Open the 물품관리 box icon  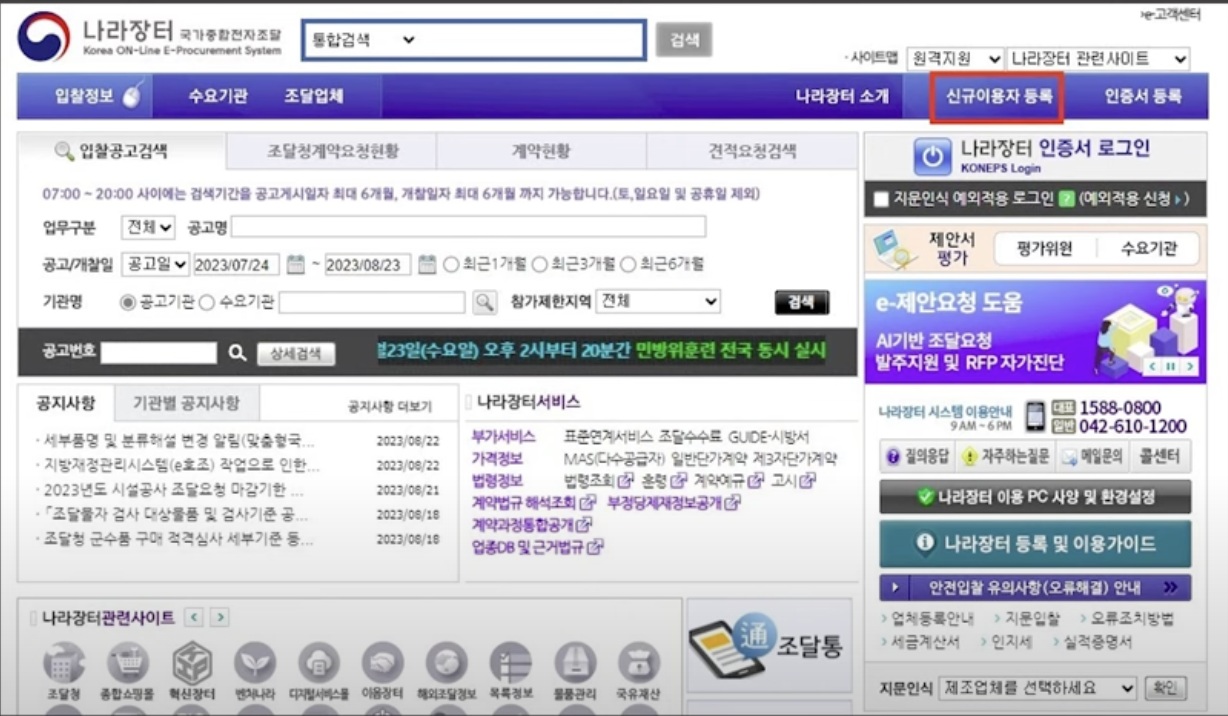click(575, 663)
